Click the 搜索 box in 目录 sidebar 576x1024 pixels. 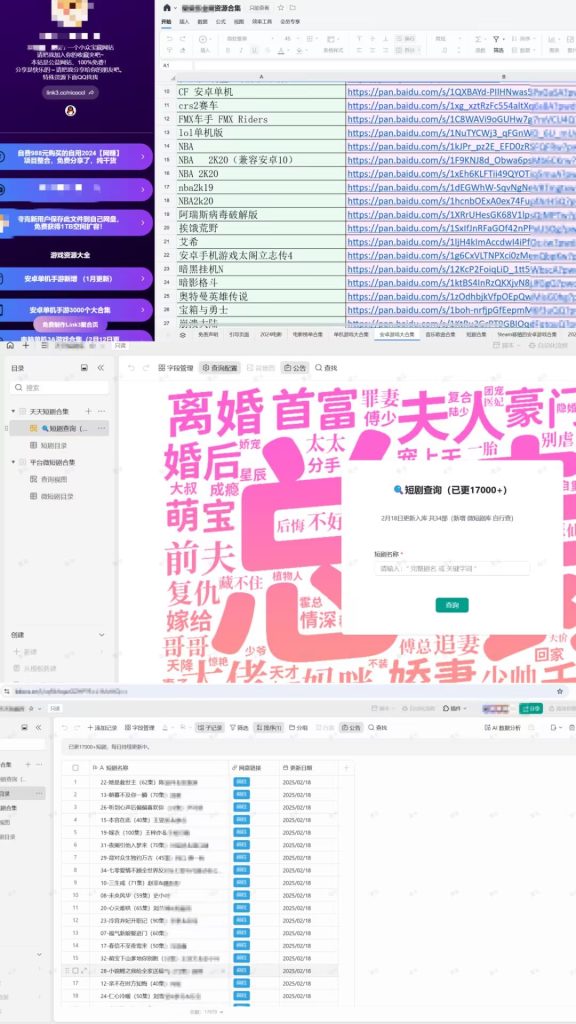[57, 387]
